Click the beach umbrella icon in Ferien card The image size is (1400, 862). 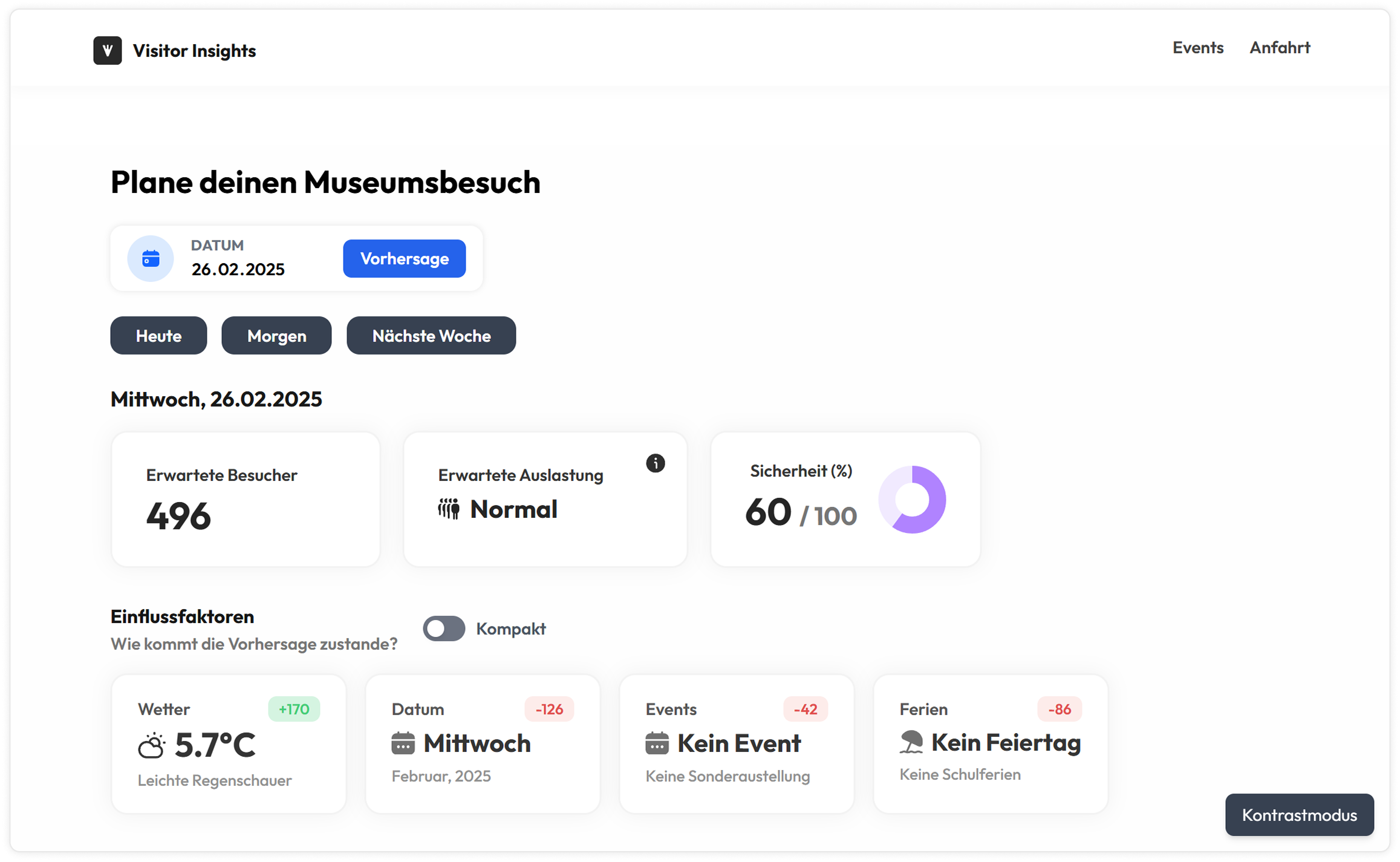(x=911, y=742)
